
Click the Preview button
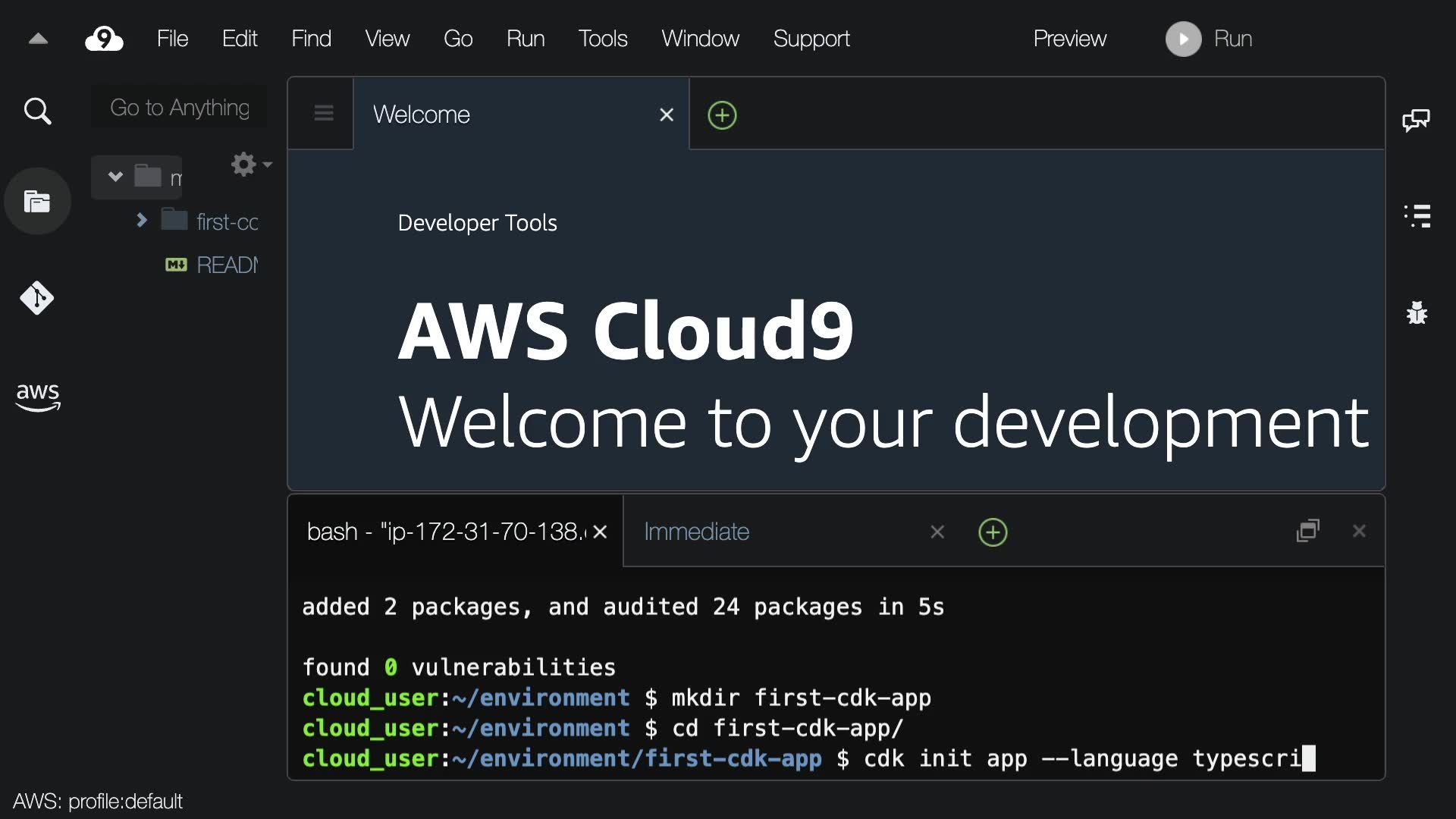click(x=1069, y=39)
